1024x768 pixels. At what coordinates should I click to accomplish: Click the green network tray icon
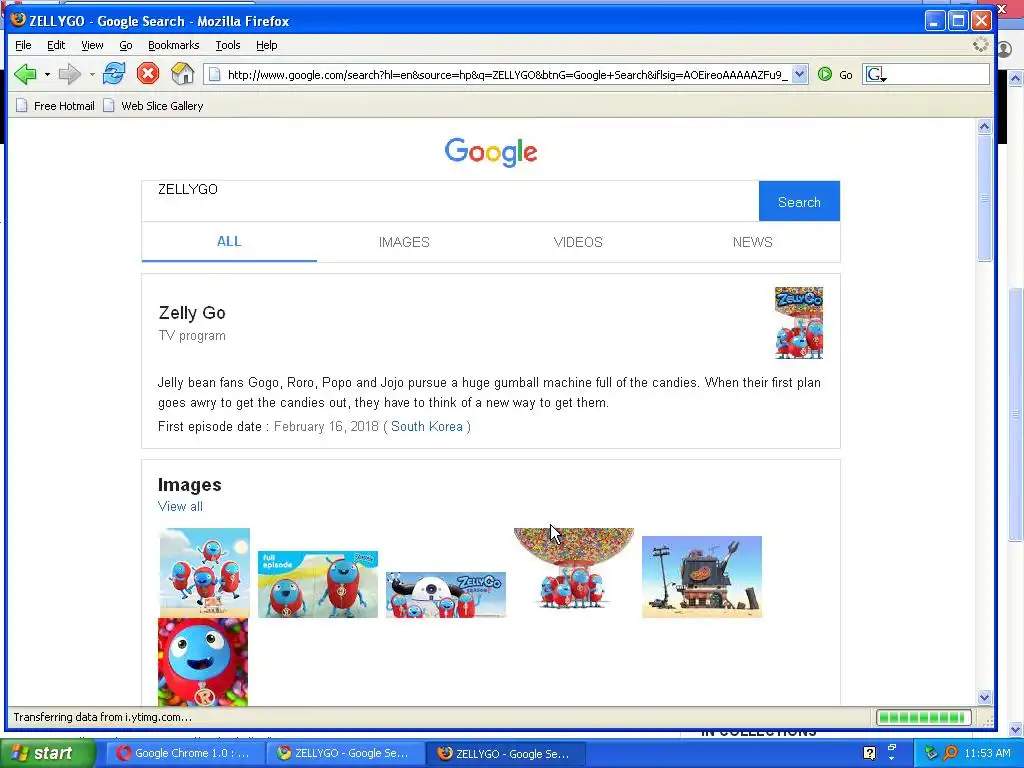pyautogui.click(x=931, y=753)
